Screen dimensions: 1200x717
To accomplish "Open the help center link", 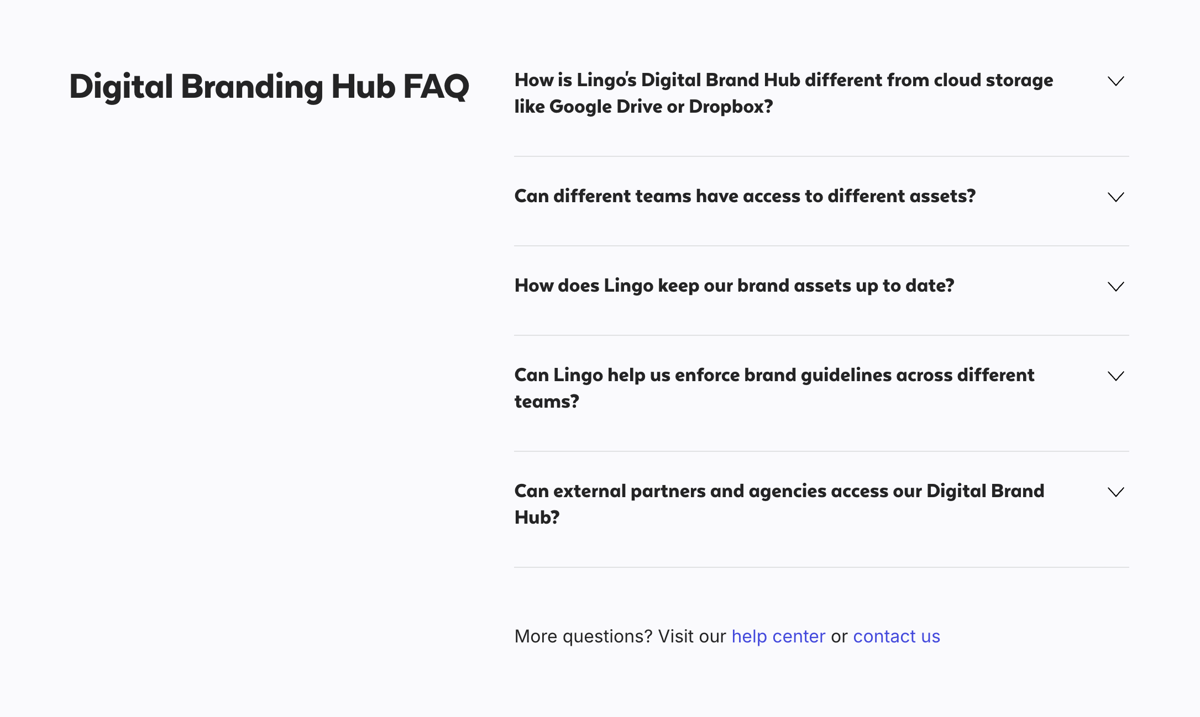I will 778,636.
